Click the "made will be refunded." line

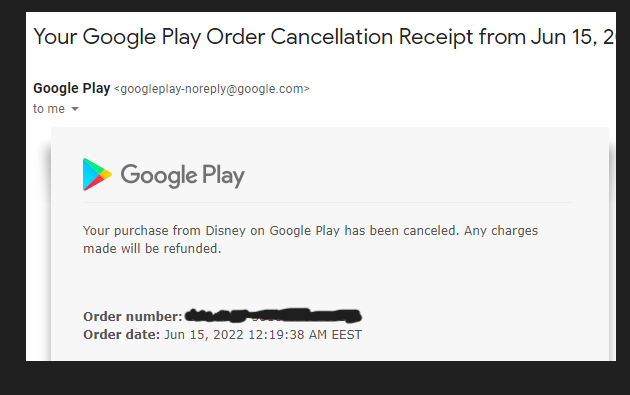point(152,249)
